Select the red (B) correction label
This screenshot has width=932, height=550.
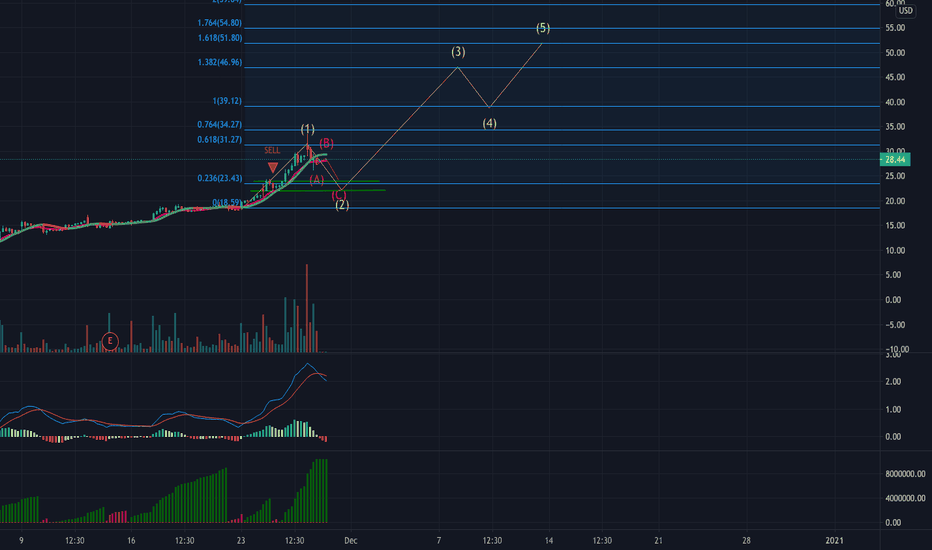click(x=326, y=143)
